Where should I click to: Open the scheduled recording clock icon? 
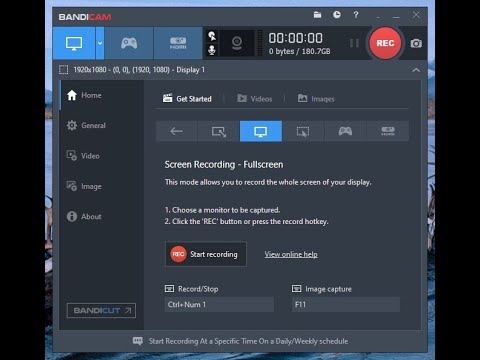pos(337,15)
